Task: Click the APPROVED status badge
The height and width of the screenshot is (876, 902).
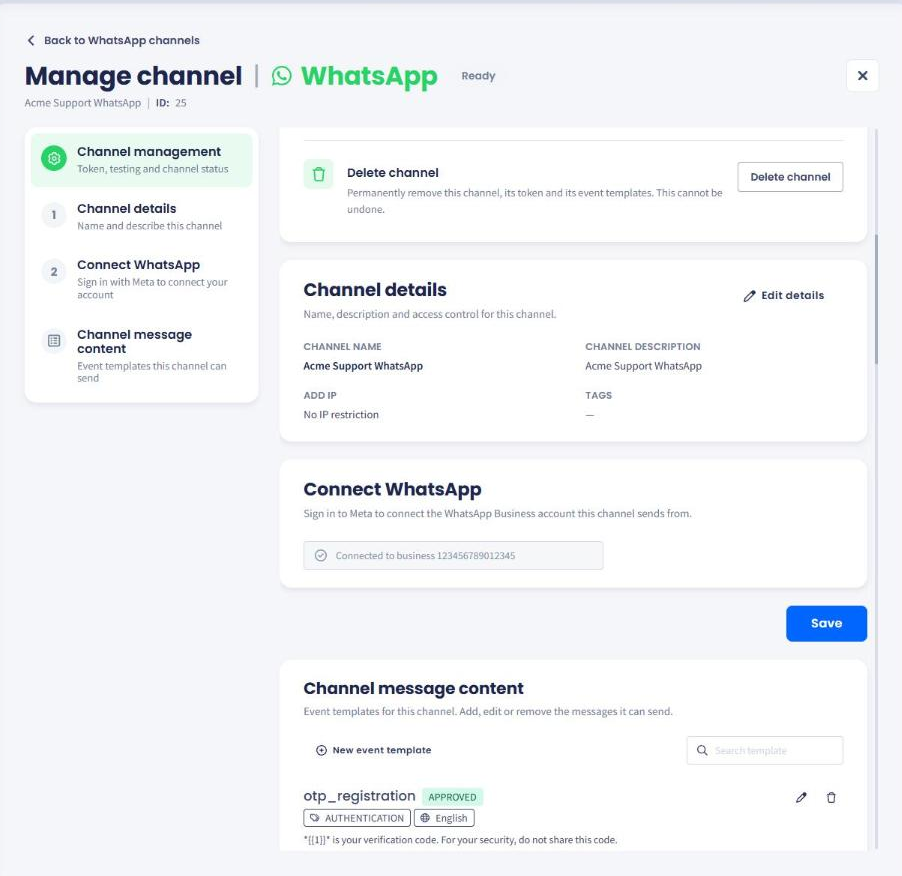Action: click(453, 797)
